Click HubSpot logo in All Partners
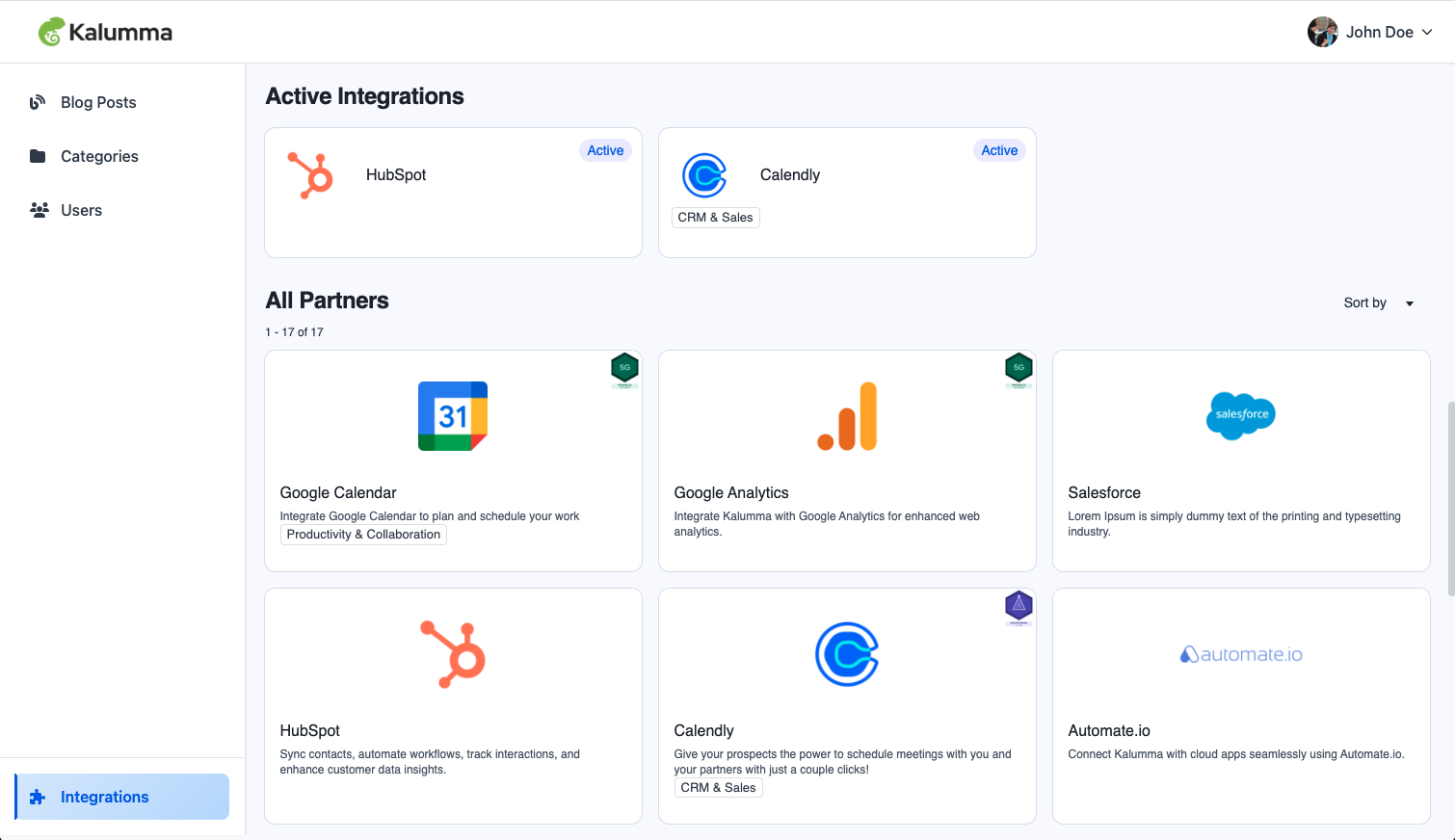The width and height of the screenshot is (1455, 840). click(x=453, y=654)
